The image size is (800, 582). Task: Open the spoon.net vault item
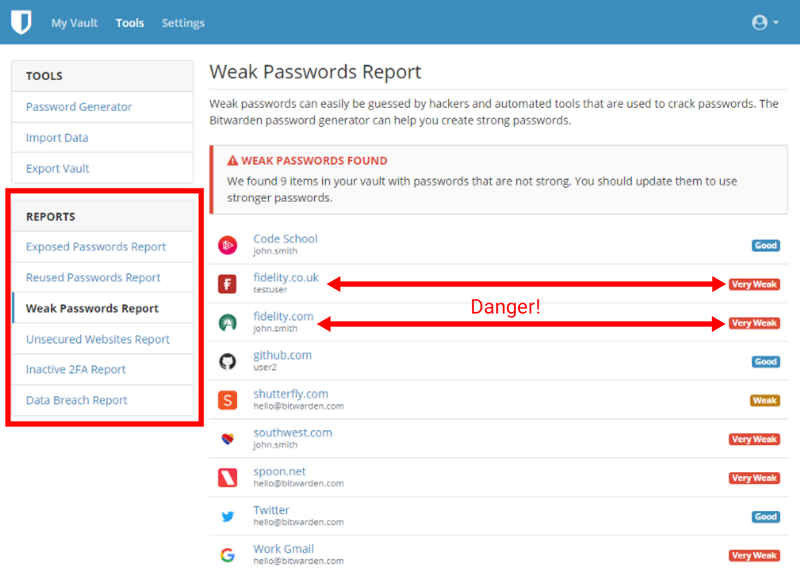[280, 471]
